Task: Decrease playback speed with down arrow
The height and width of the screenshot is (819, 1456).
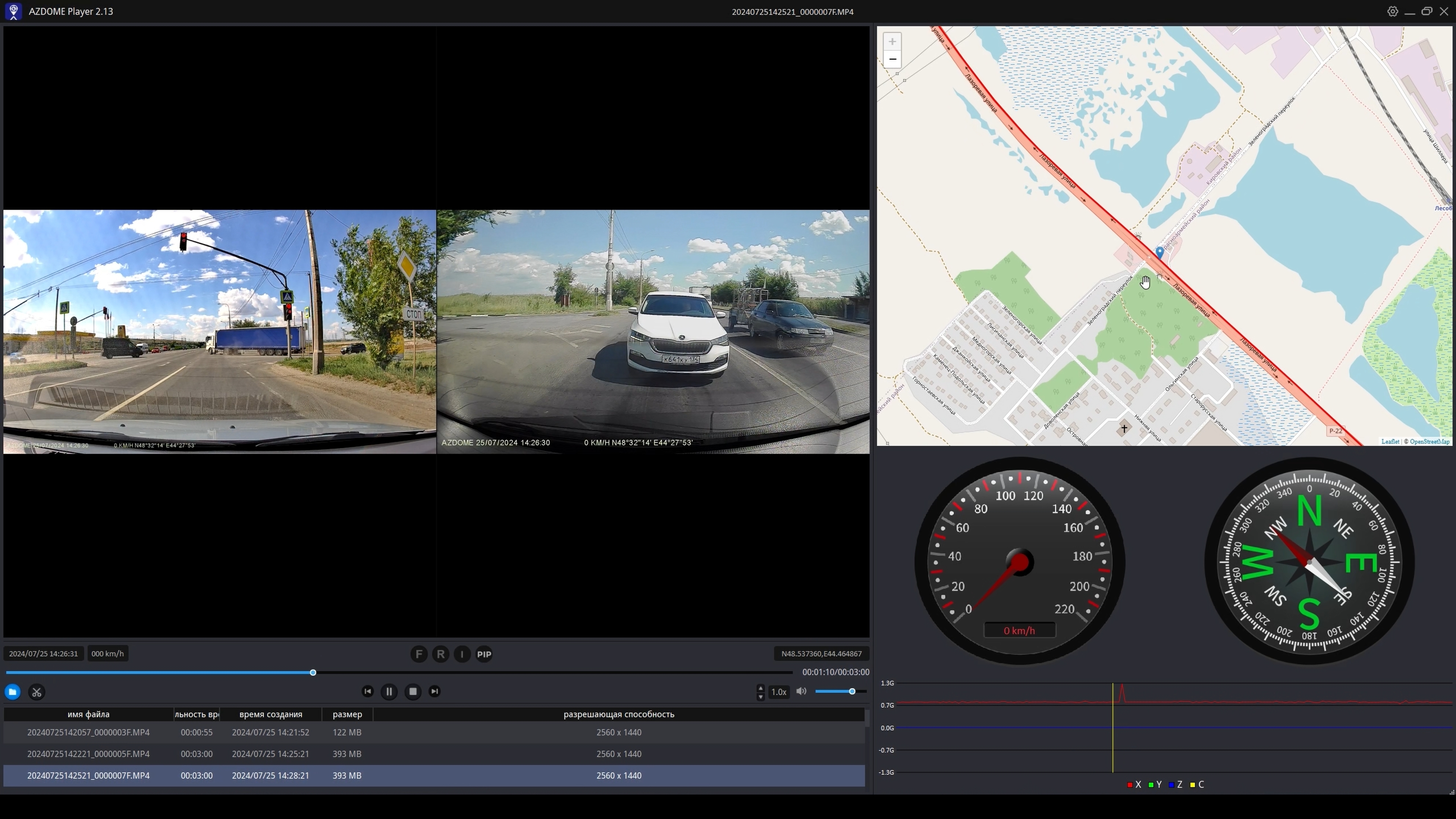Action: [x=760, y=697]
